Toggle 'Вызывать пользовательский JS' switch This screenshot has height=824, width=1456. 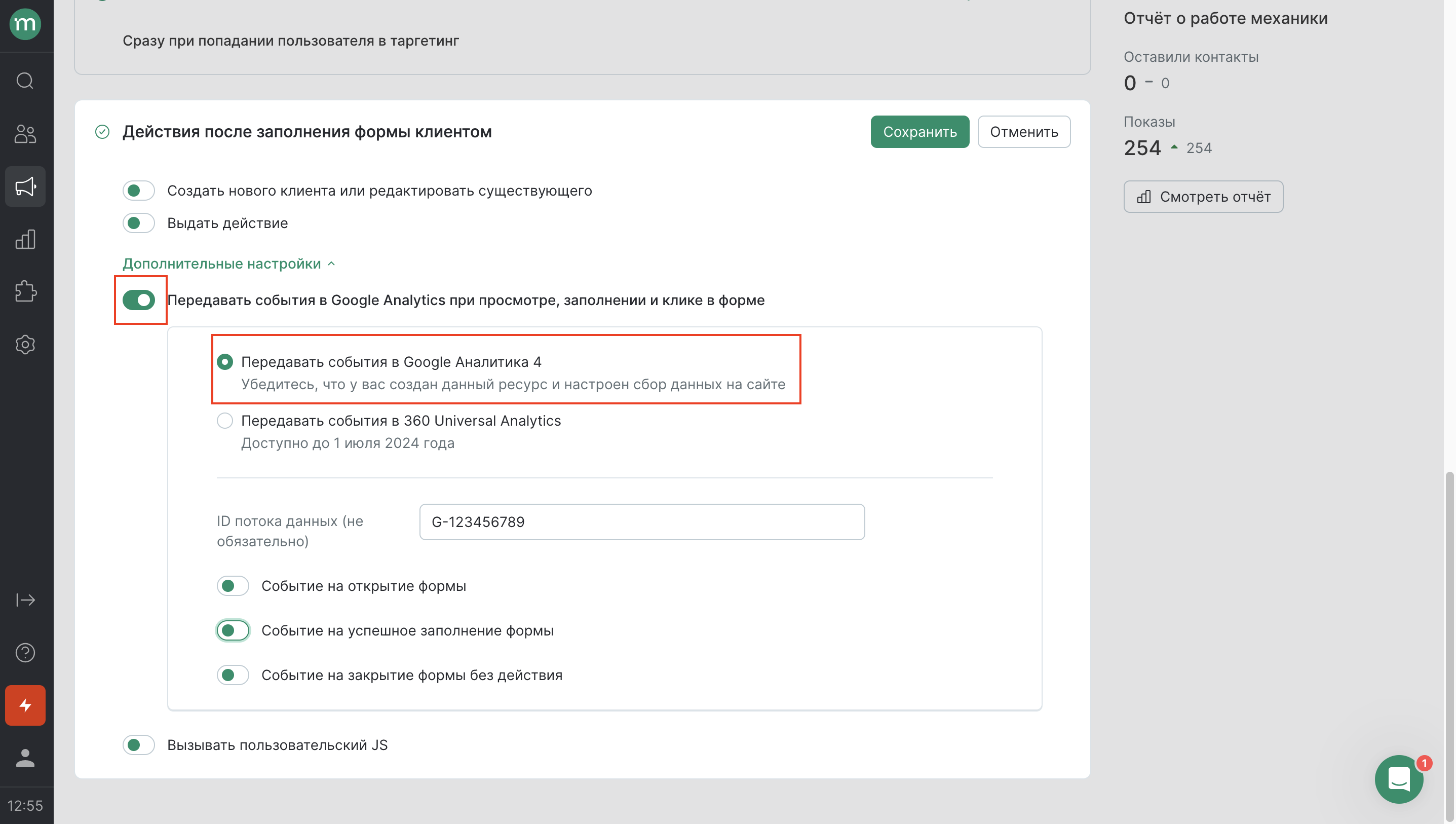point(139,745)
